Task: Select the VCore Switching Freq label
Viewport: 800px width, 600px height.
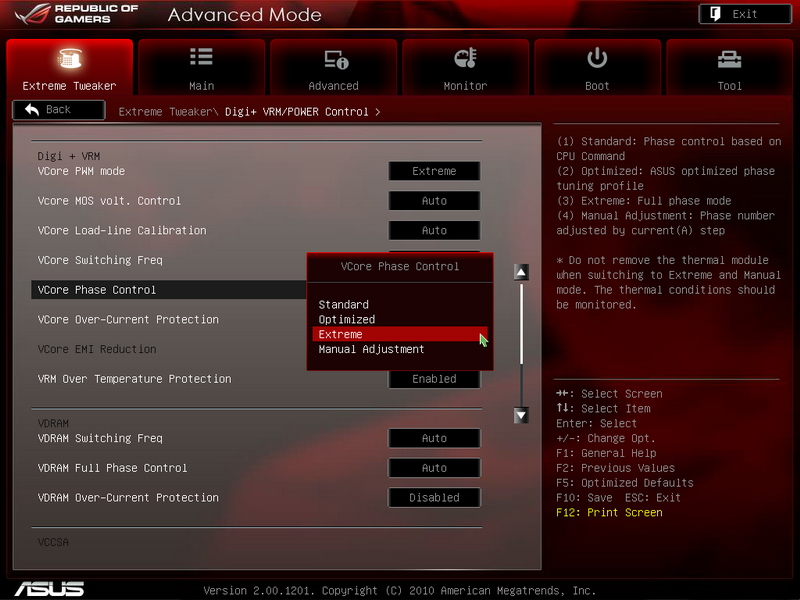Action: coord(100,260)
